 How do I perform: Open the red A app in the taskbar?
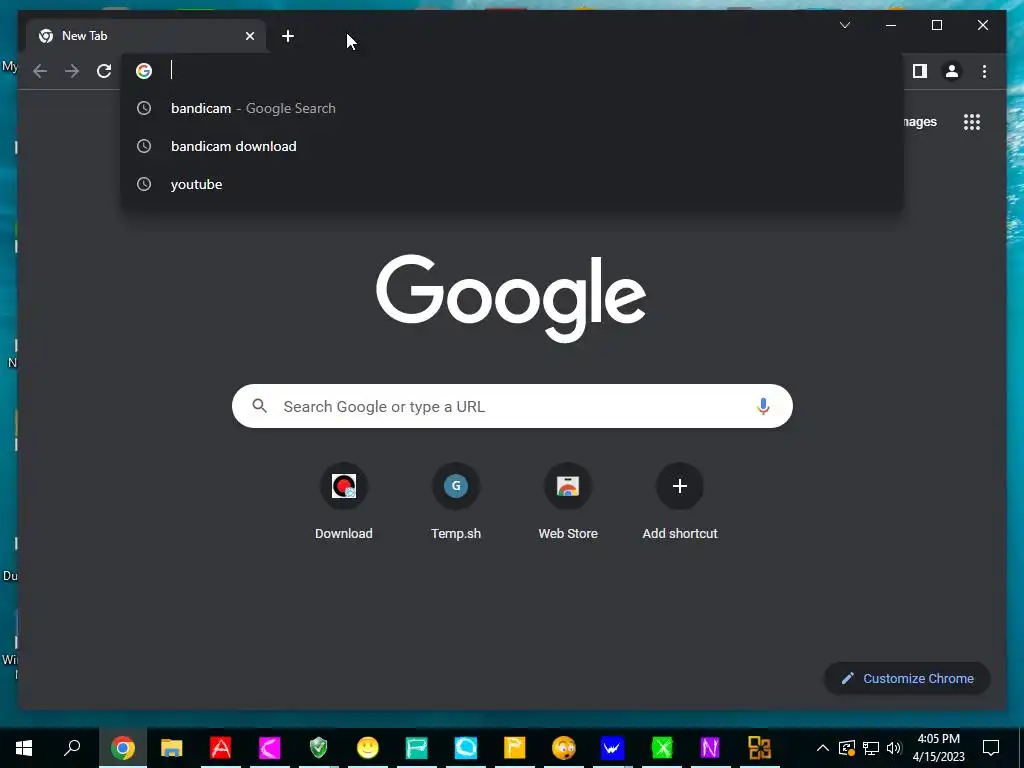click(x=221, y=748)
